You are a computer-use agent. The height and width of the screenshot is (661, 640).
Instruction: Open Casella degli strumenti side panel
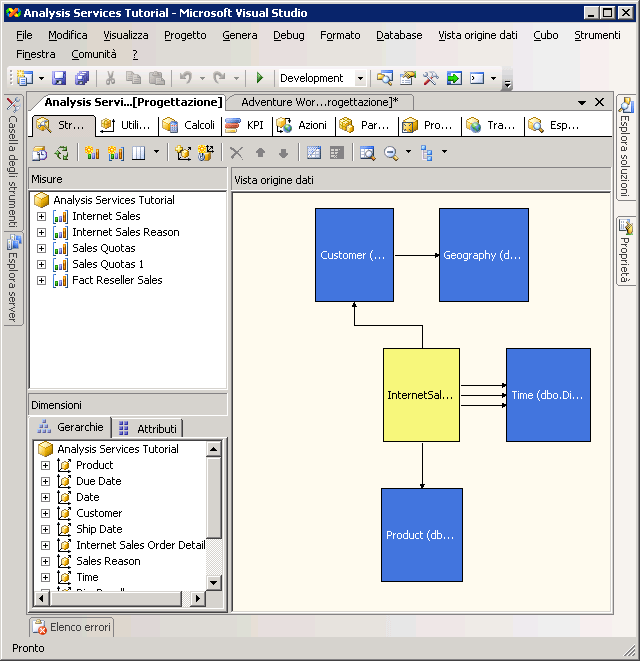[x=13, y=163]
